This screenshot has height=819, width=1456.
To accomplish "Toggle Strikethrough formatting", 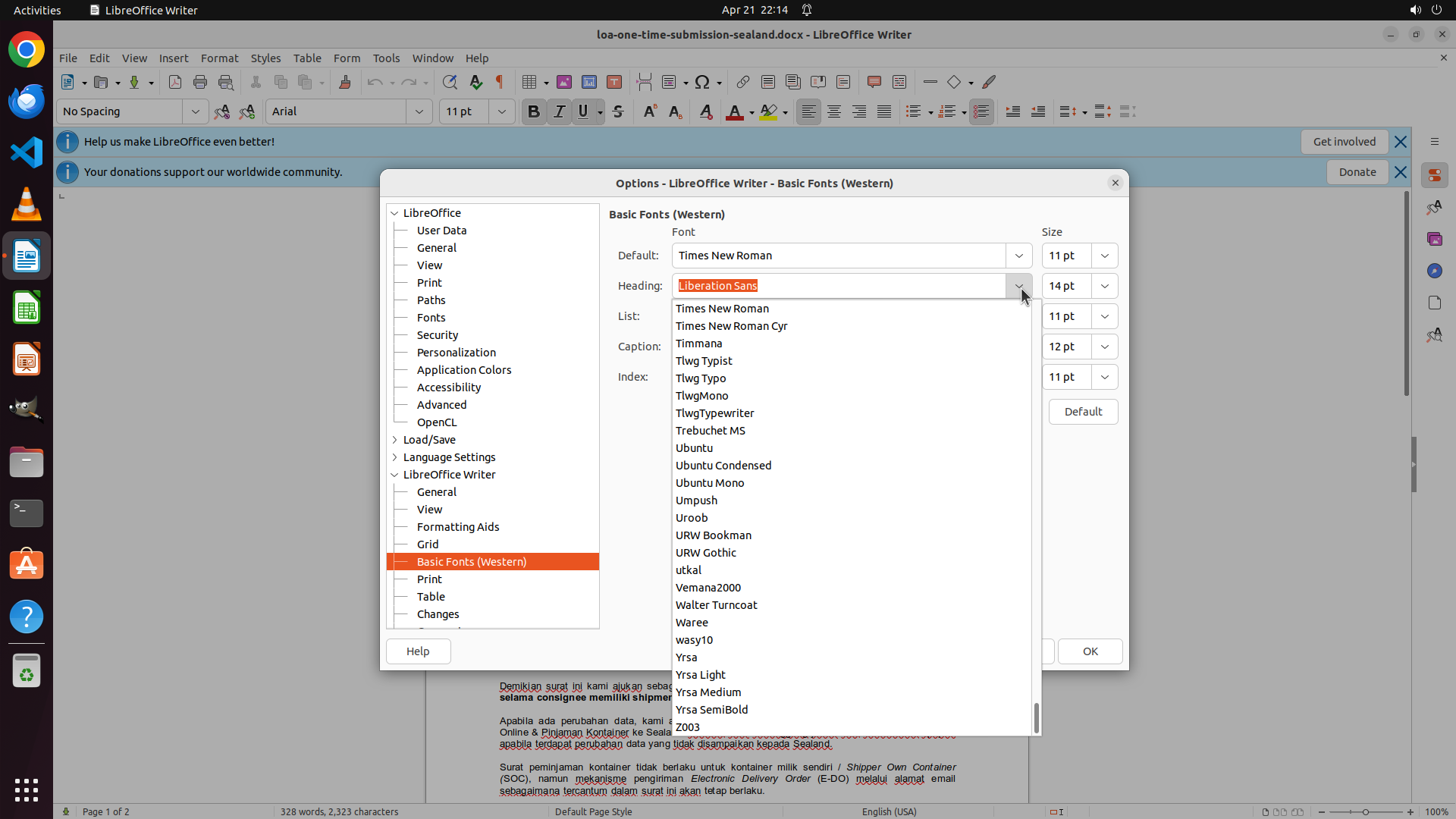I will click(618, 111).
